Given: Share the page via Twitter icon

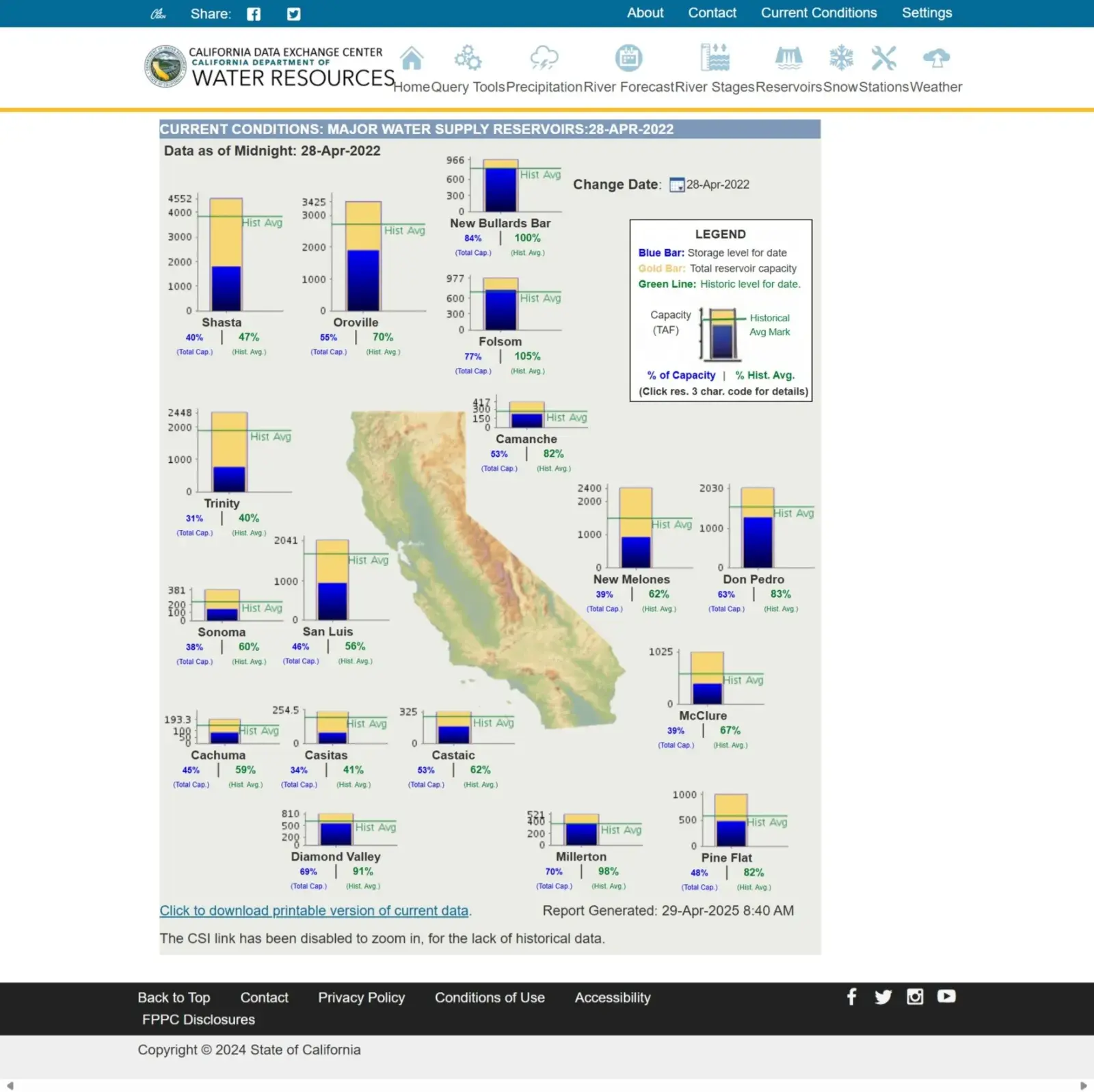Looking at the screenshot, I should coord(293,14).
